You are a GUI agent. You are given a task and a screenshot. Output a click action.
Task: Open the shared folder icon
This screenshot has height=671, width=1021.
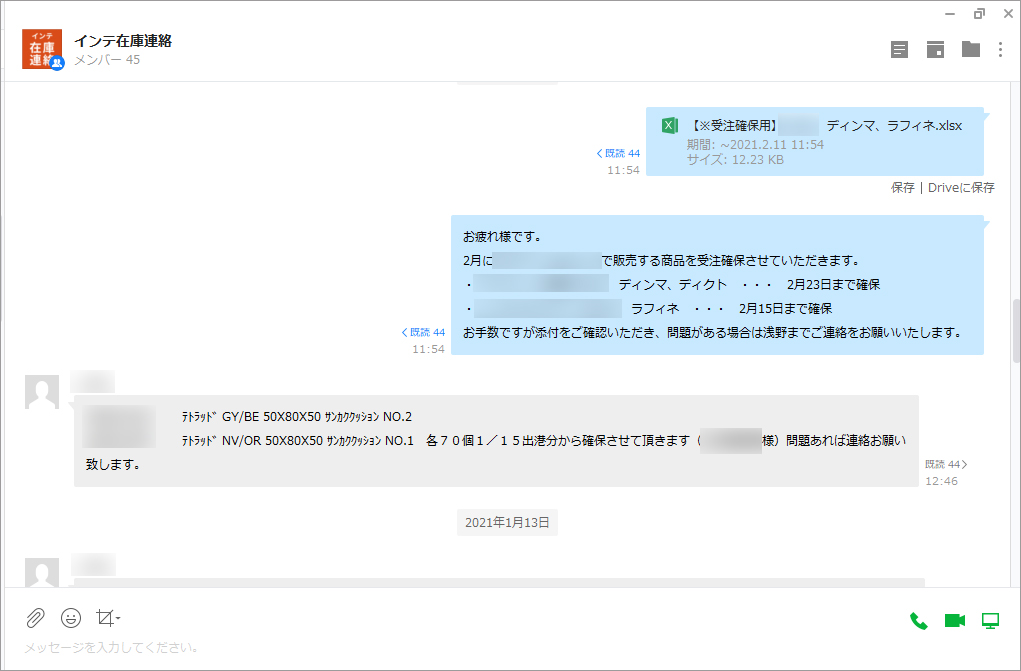coord(970,49)
